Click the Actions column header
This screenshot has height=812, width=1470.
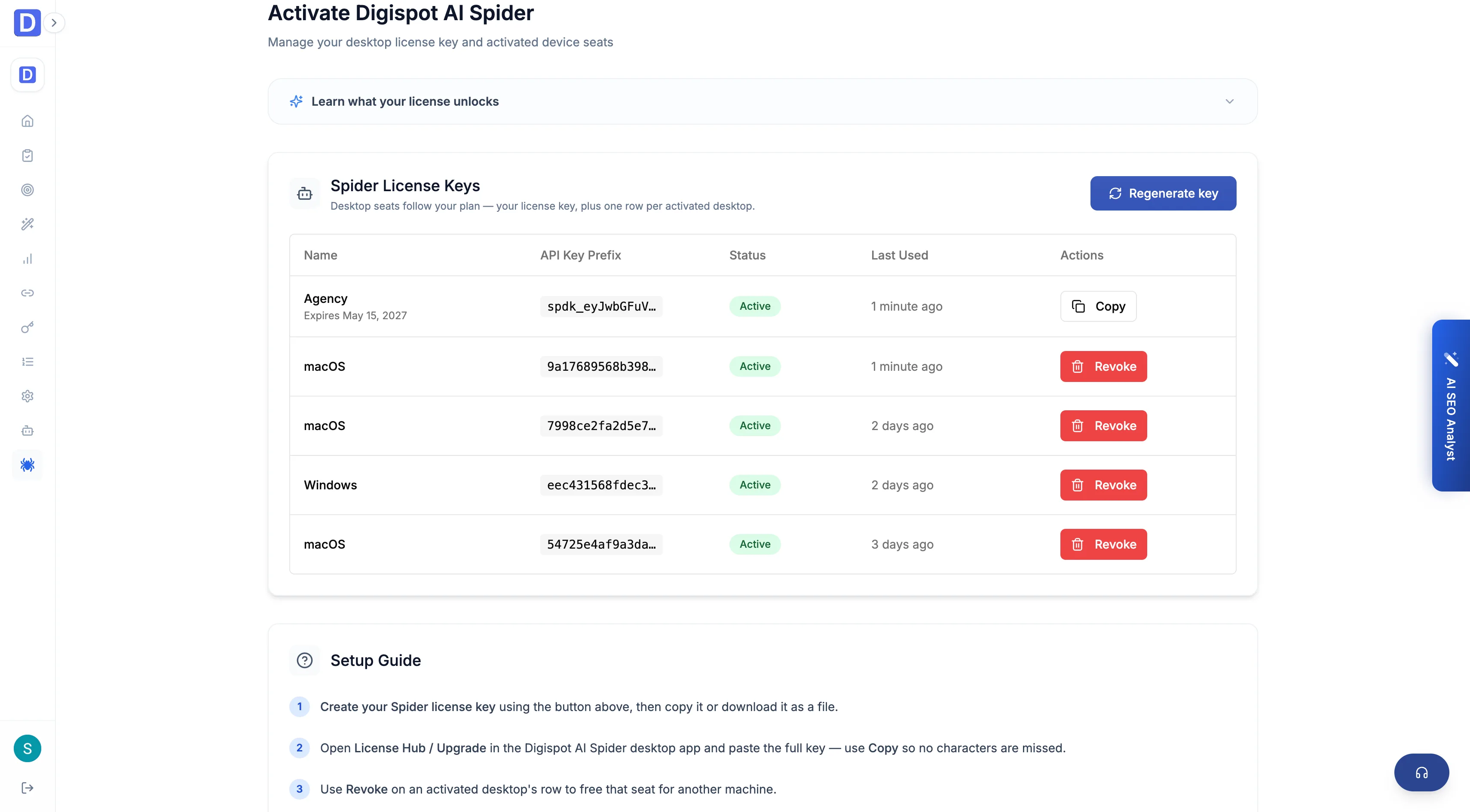pos(1081,255)
